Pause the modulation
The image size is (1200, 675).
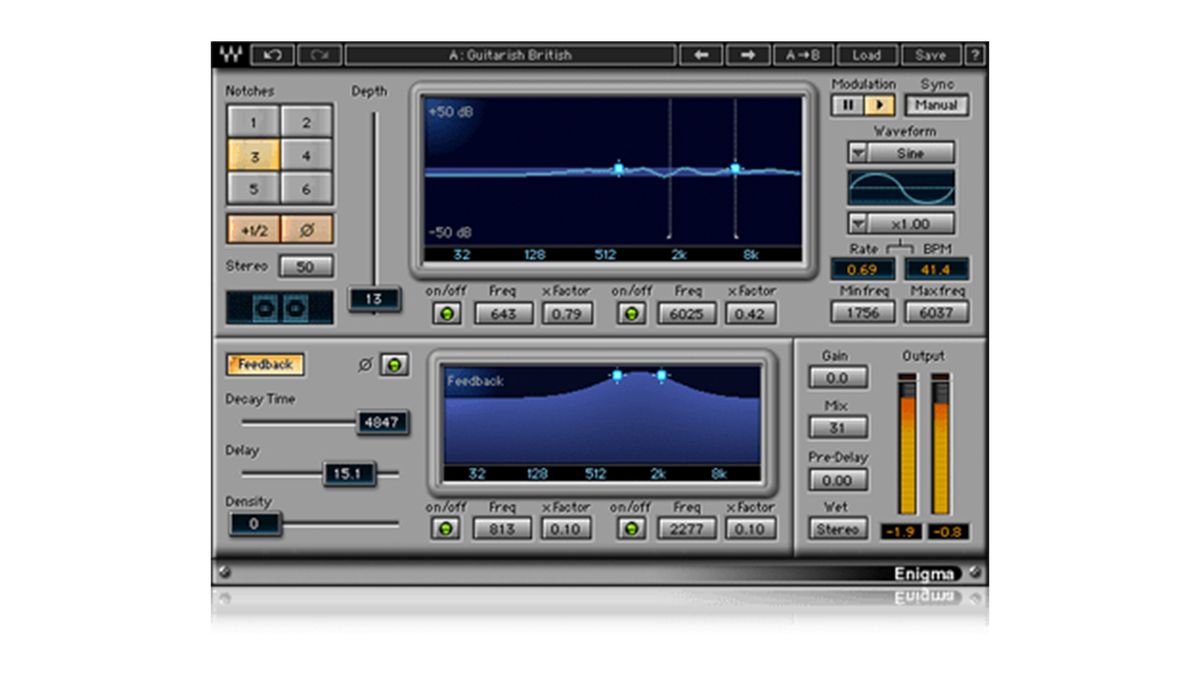(x=848, y=105)
